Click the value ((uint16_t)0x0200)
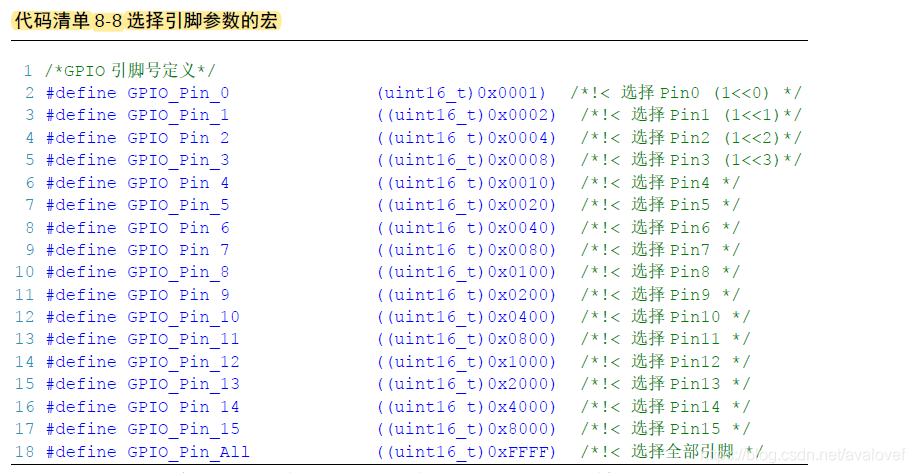Viewport: 915px width, 473px height. [x=467, y=295]
